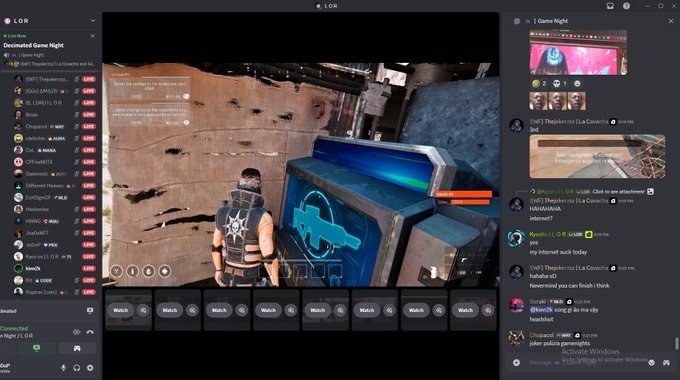Click the noise suppression waveform icon
Viewport: 680px width, 380px height.
click(x=76, y=332)
